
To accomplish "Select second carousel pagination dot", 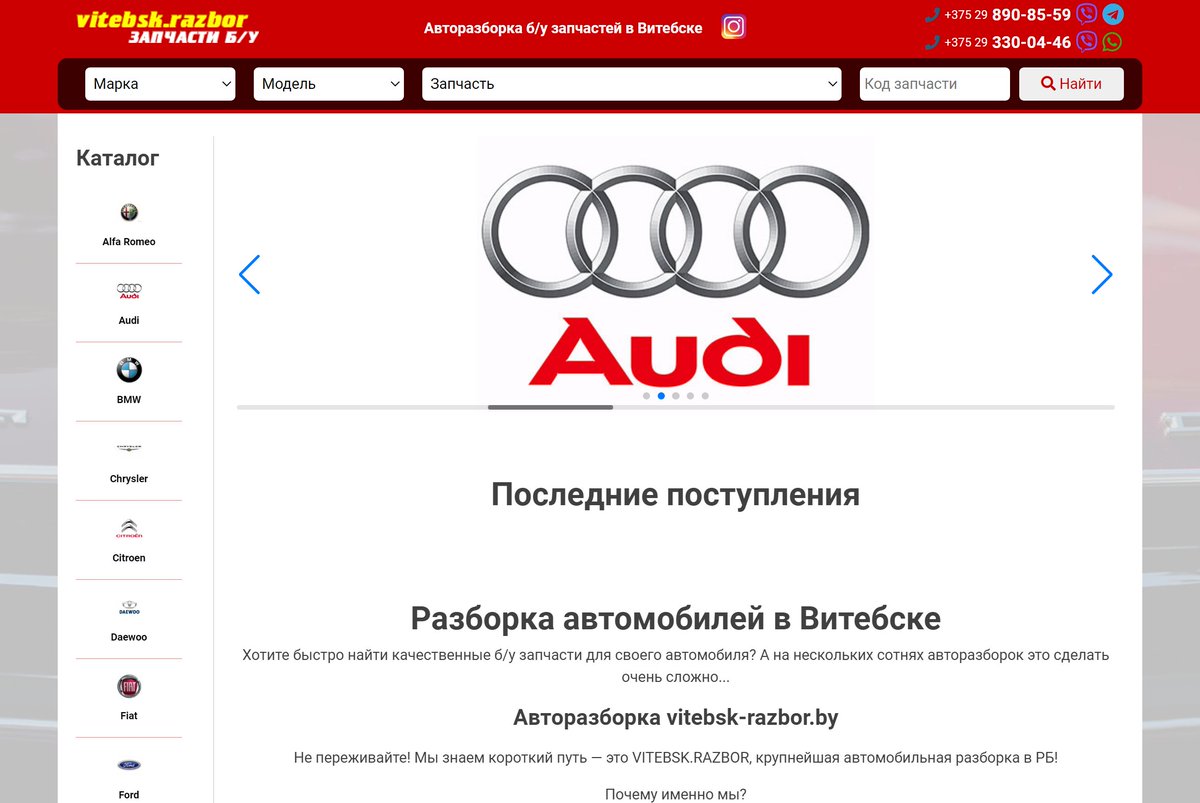I will click(x=661, y=396).
